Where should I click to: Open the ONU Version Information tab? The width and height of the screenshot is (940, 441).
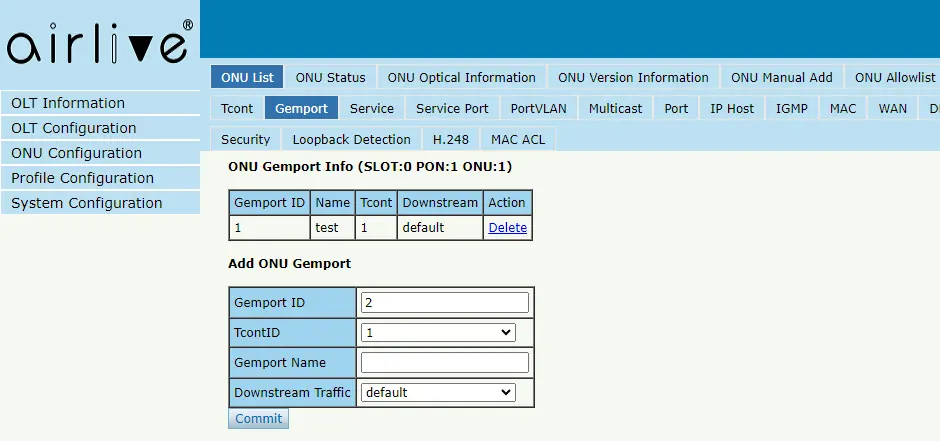click(633, 77)
